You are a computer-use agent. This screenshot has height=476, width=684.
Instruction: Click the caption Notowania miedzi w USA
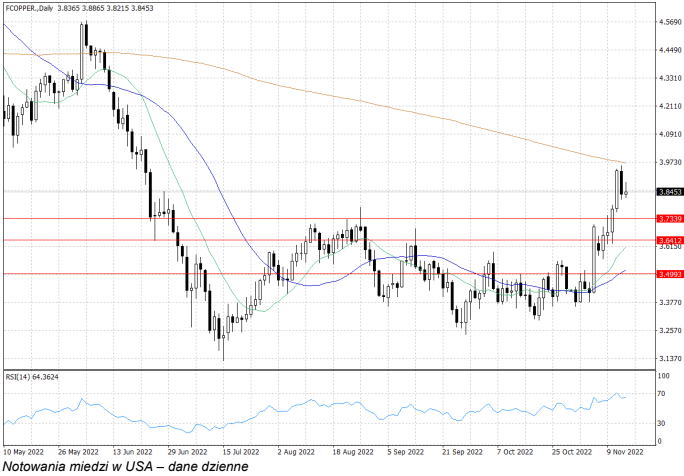[x=125, y=466]
